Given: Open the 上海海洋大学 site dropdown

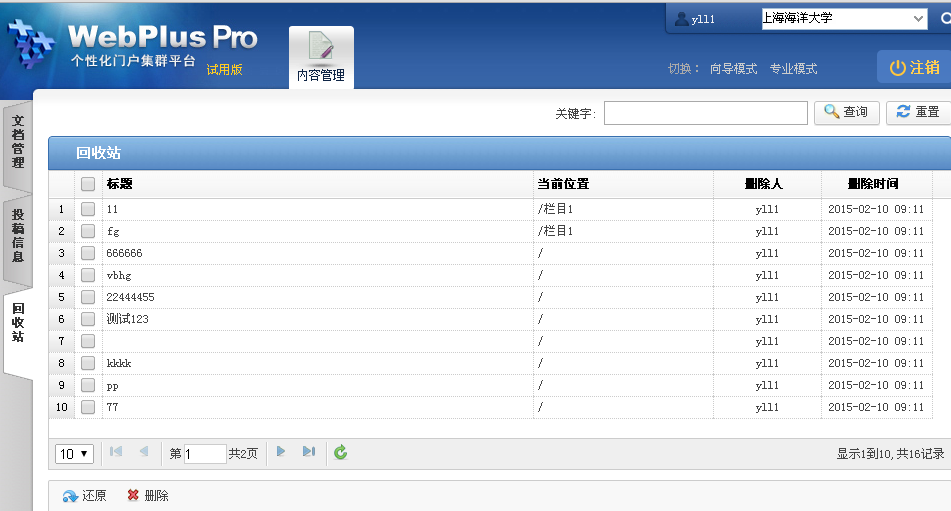Looking at the screenshot, I should pyautogui.click(x=844, y=18).
